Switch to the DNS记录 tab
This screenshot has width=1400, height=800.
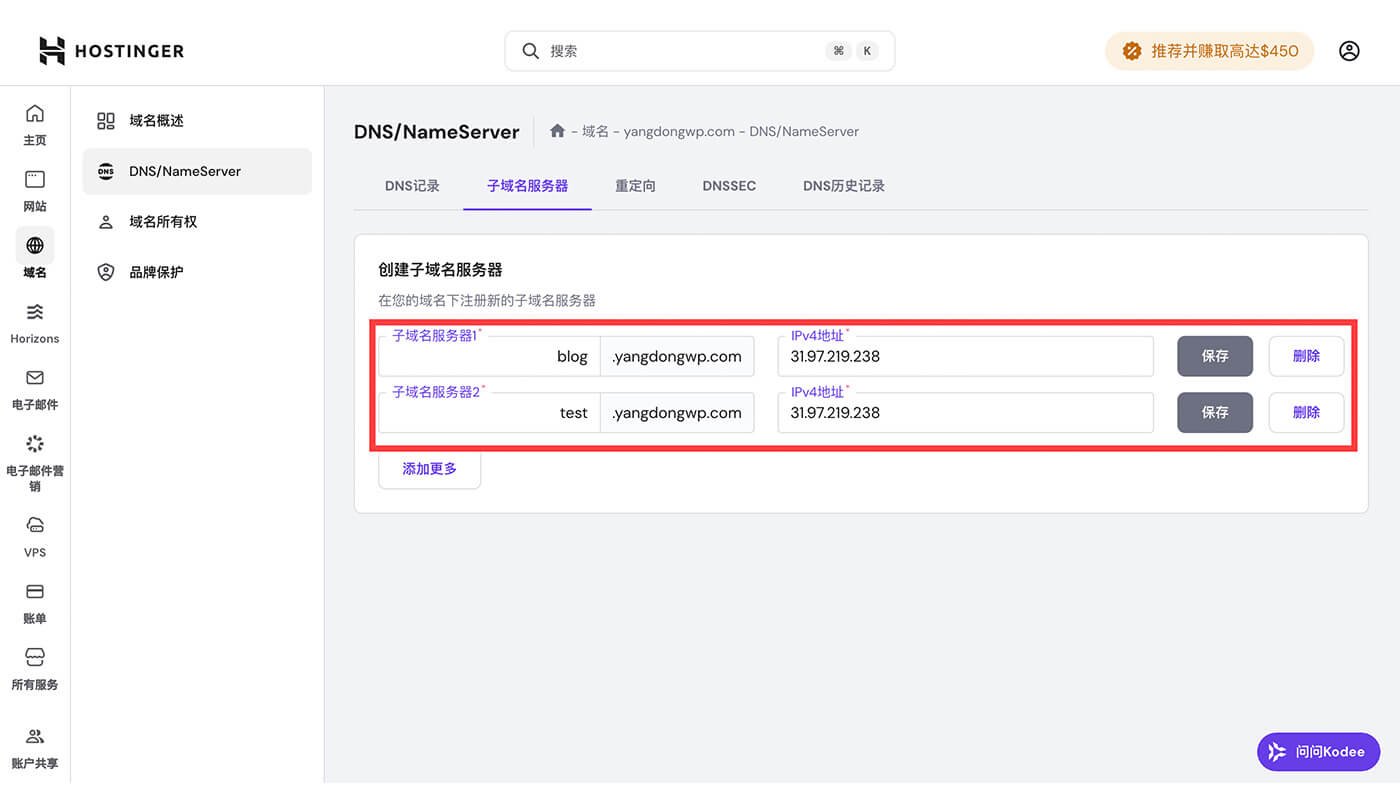[x=411, y=185]
